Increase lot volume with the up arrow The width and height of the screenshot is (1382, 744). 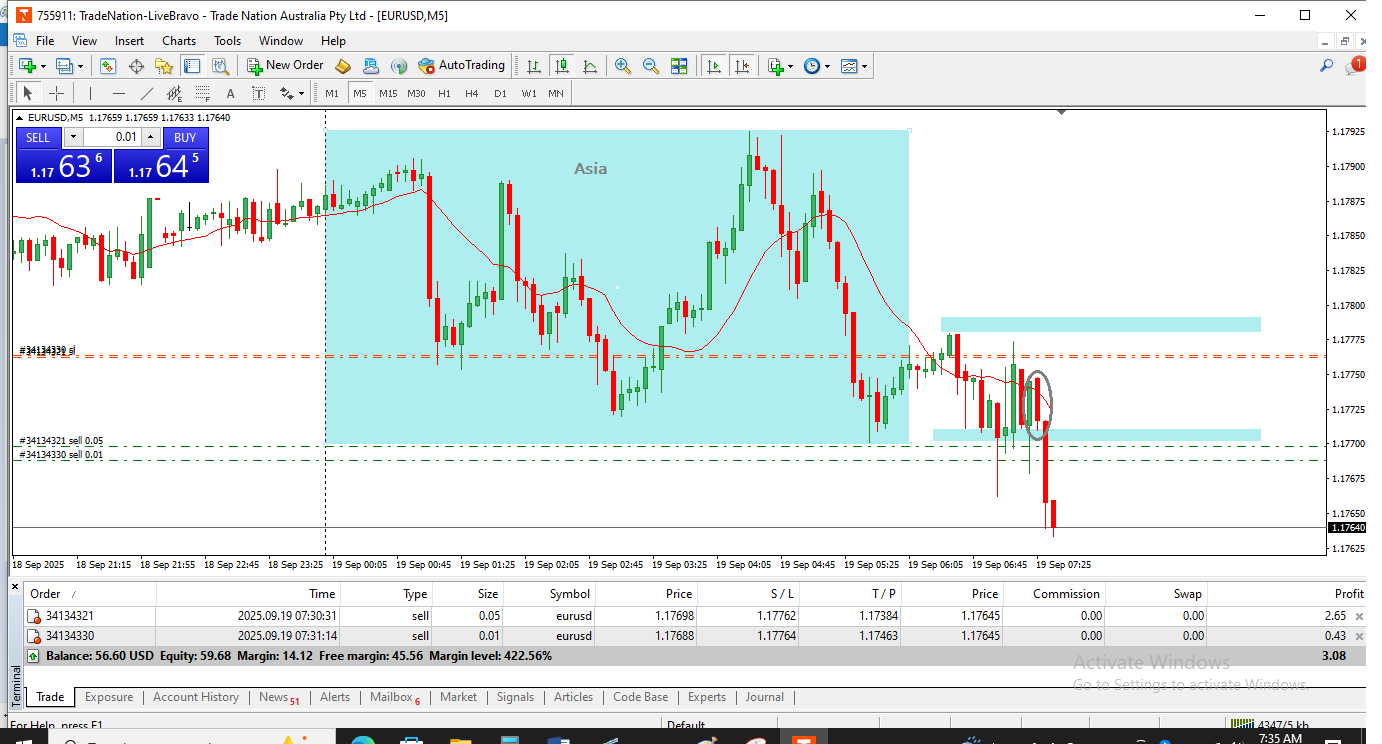pos(151,138)
